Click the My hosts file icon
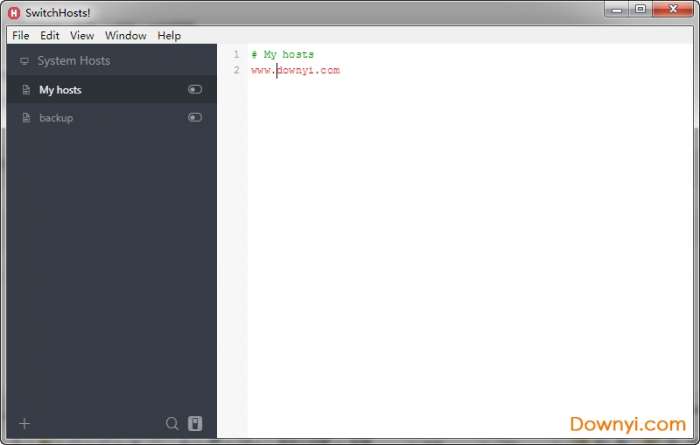 [x=26, y=90]
